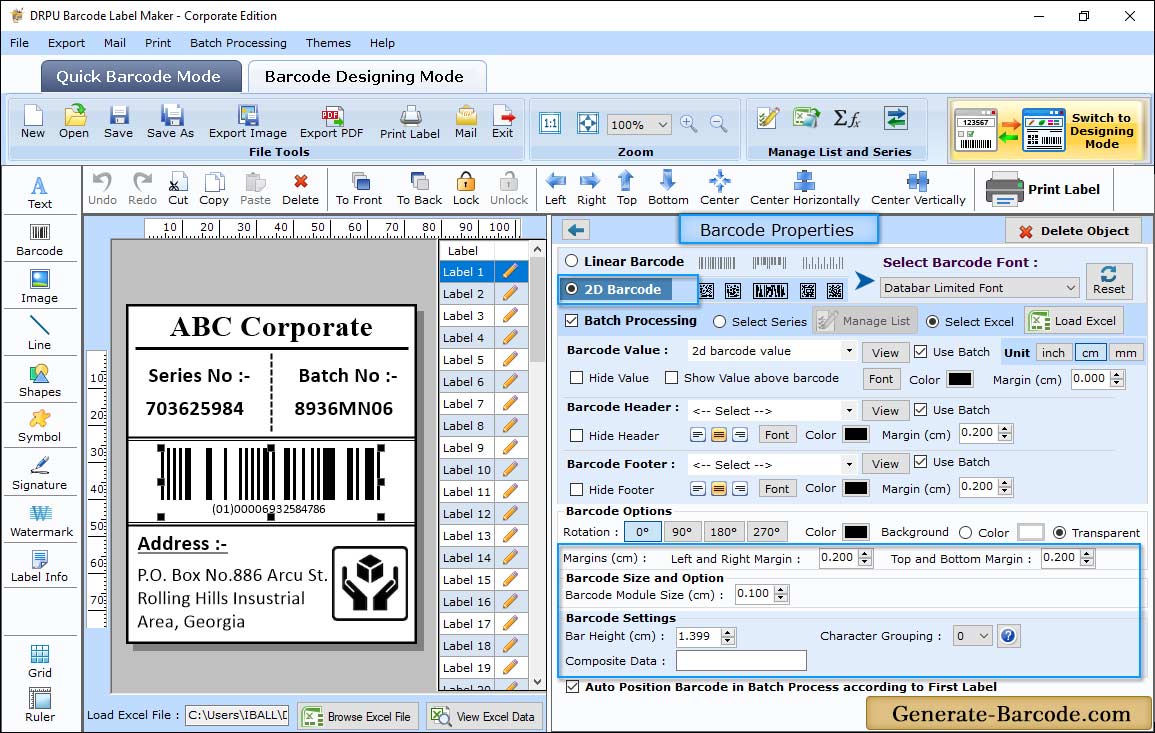This screenshot has height=733, width=1155.
Task: Click the Delete Object button
Action: [1073, 231]
